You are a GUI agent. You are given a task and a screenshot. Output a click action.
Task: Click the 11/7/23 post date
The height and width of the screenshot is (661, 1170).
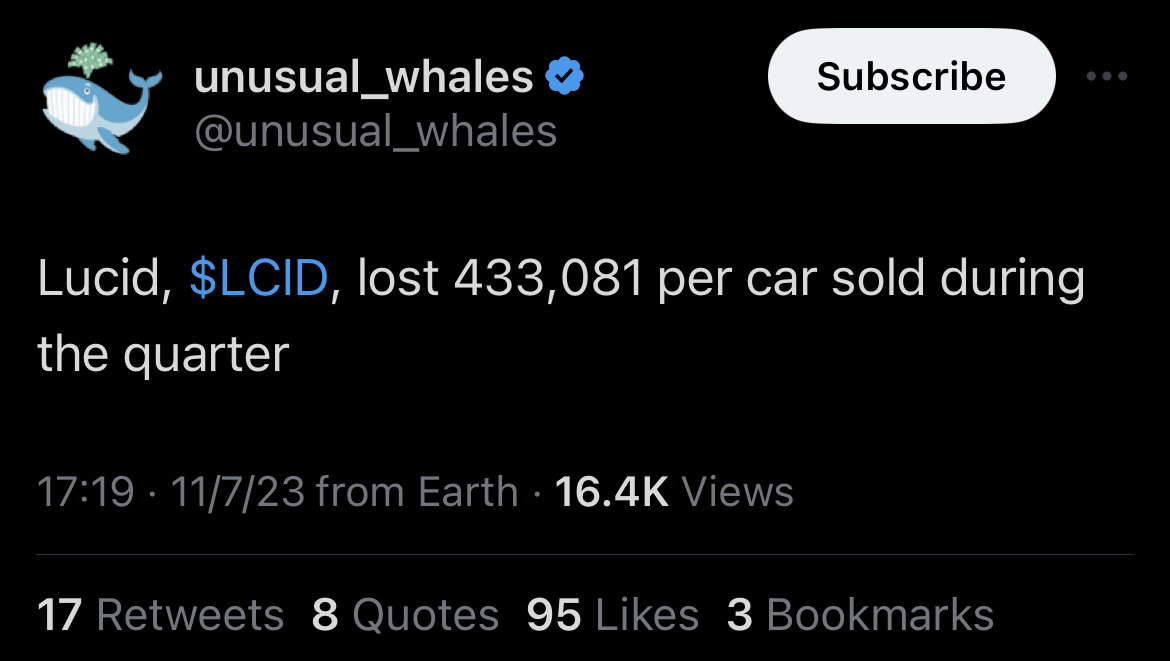coord(237,492)
